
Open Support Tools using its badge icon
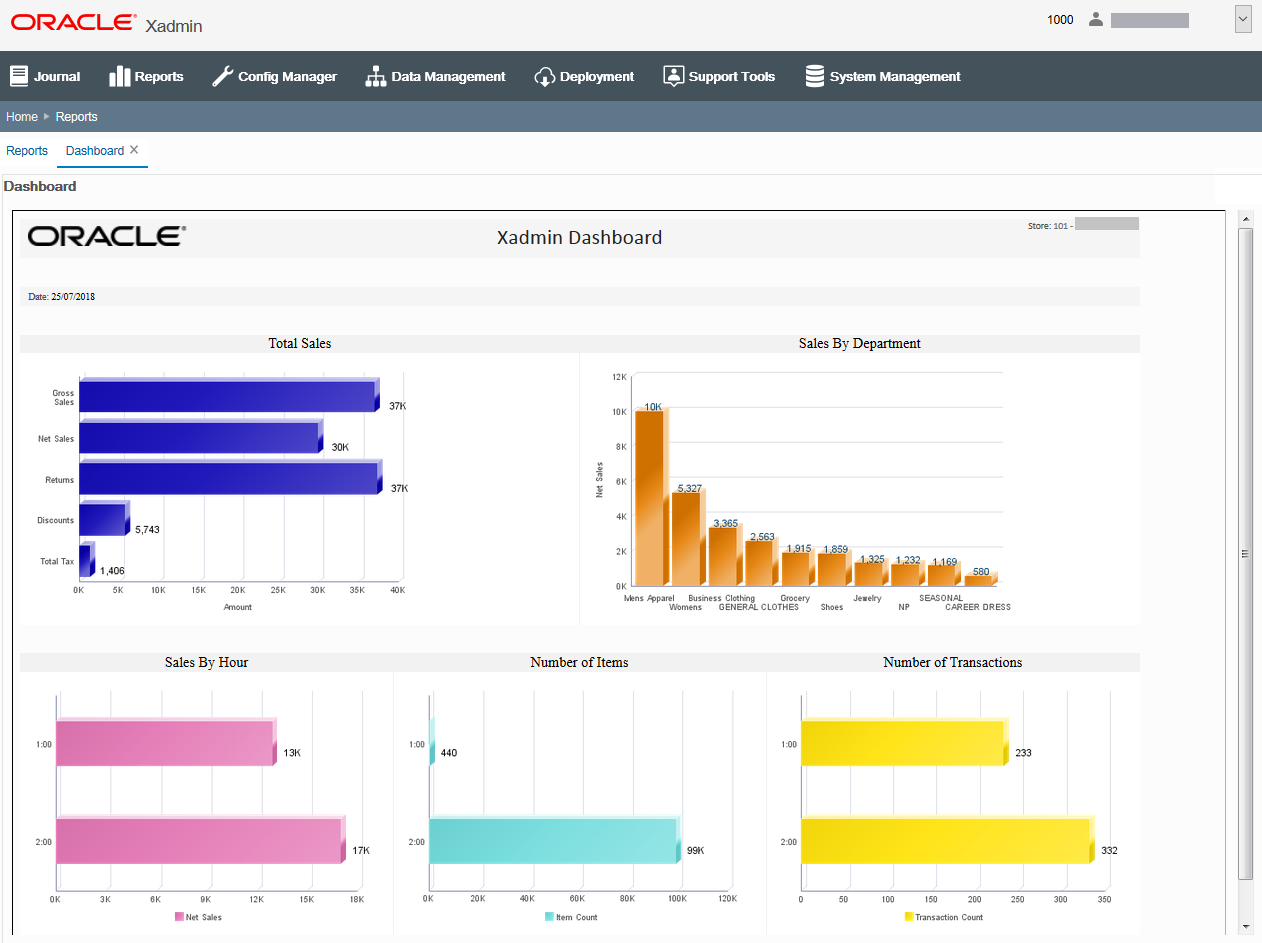673,75
